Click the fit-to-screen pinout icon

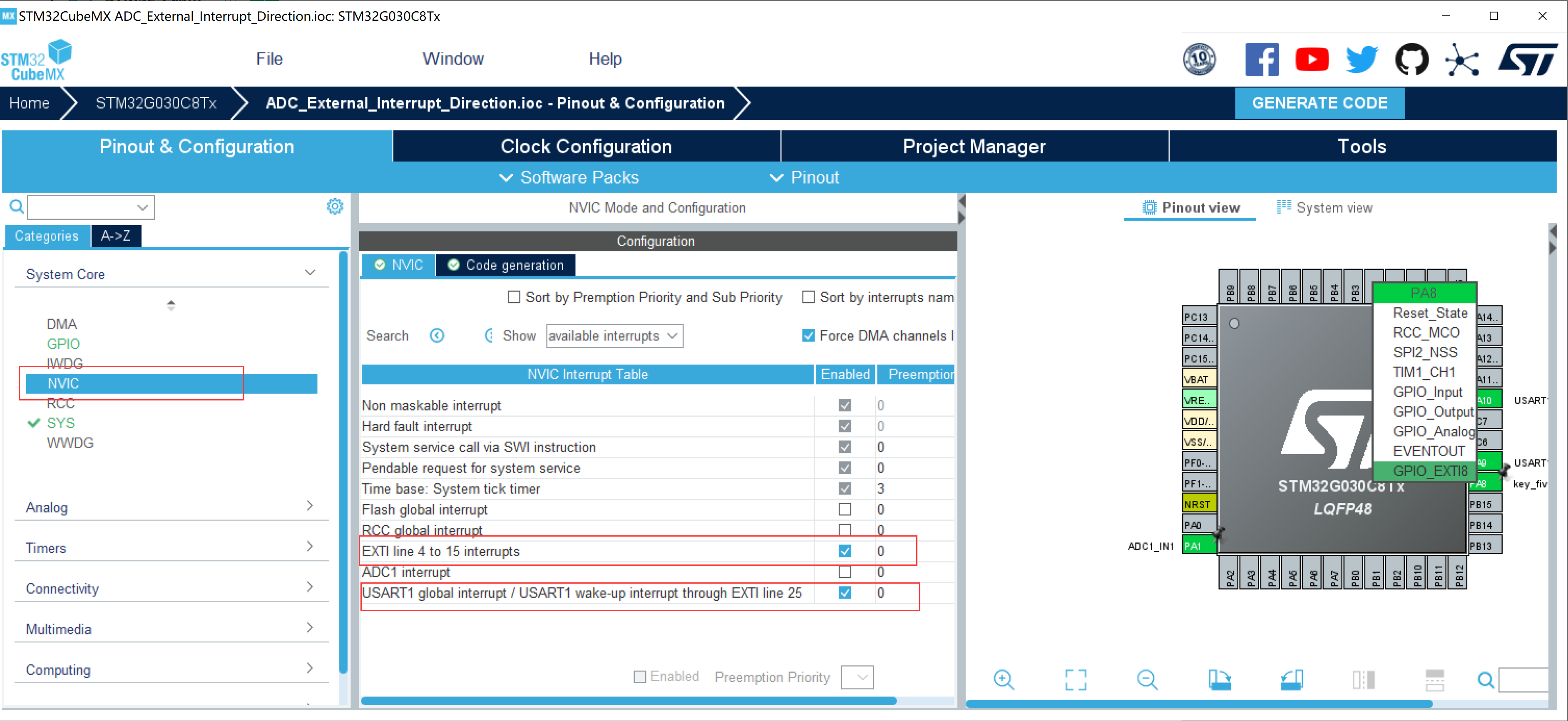click(1075, 679)
